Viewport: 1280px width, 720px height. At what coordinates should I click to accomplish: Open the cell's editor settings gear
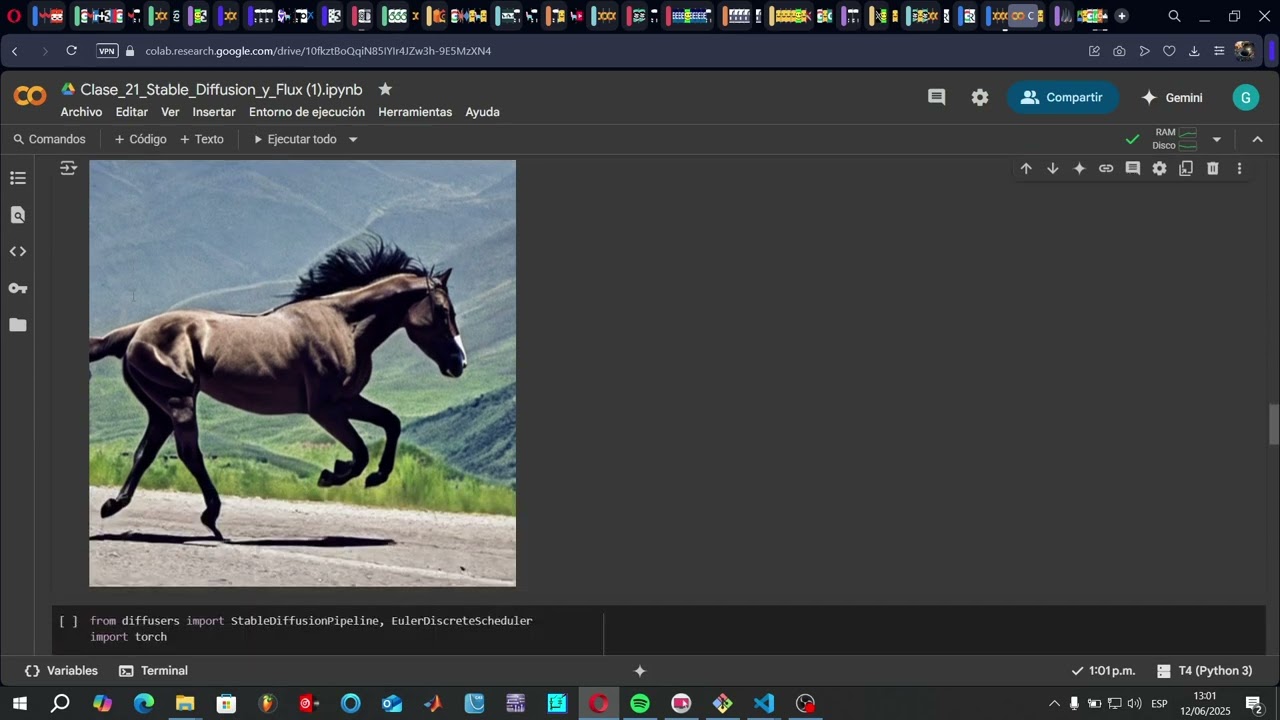click(1160, 169)
